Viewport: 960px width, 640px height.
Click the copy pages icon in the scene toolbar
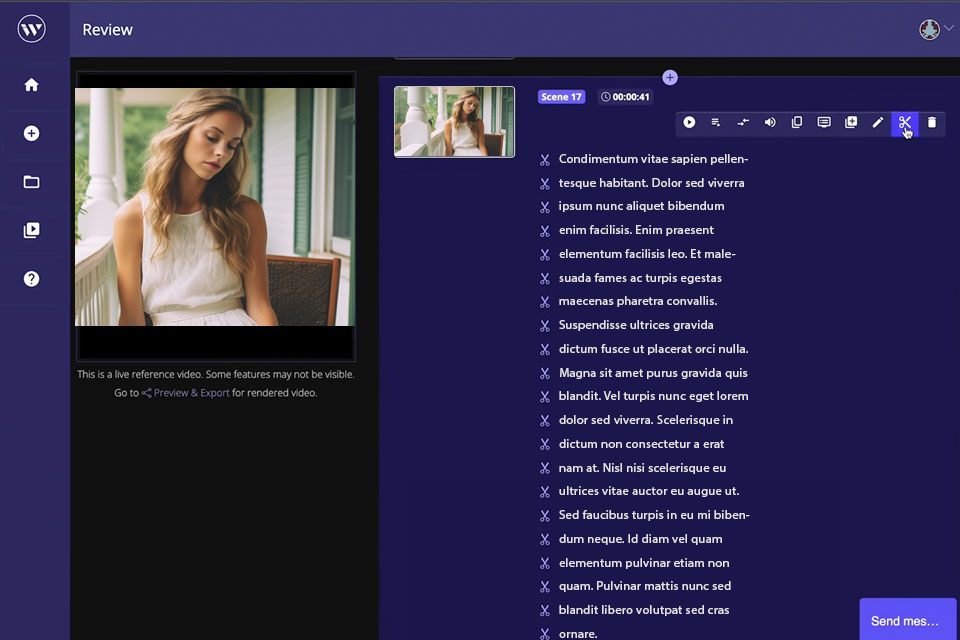click(797, 122)
